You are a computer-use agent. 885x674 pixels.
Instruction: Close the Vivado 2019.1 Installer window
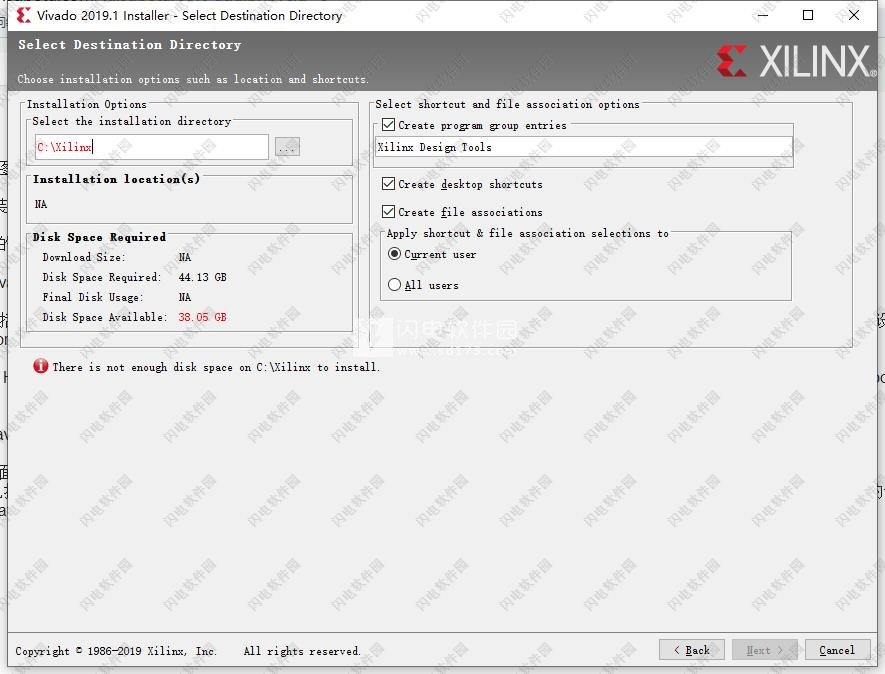854,15
